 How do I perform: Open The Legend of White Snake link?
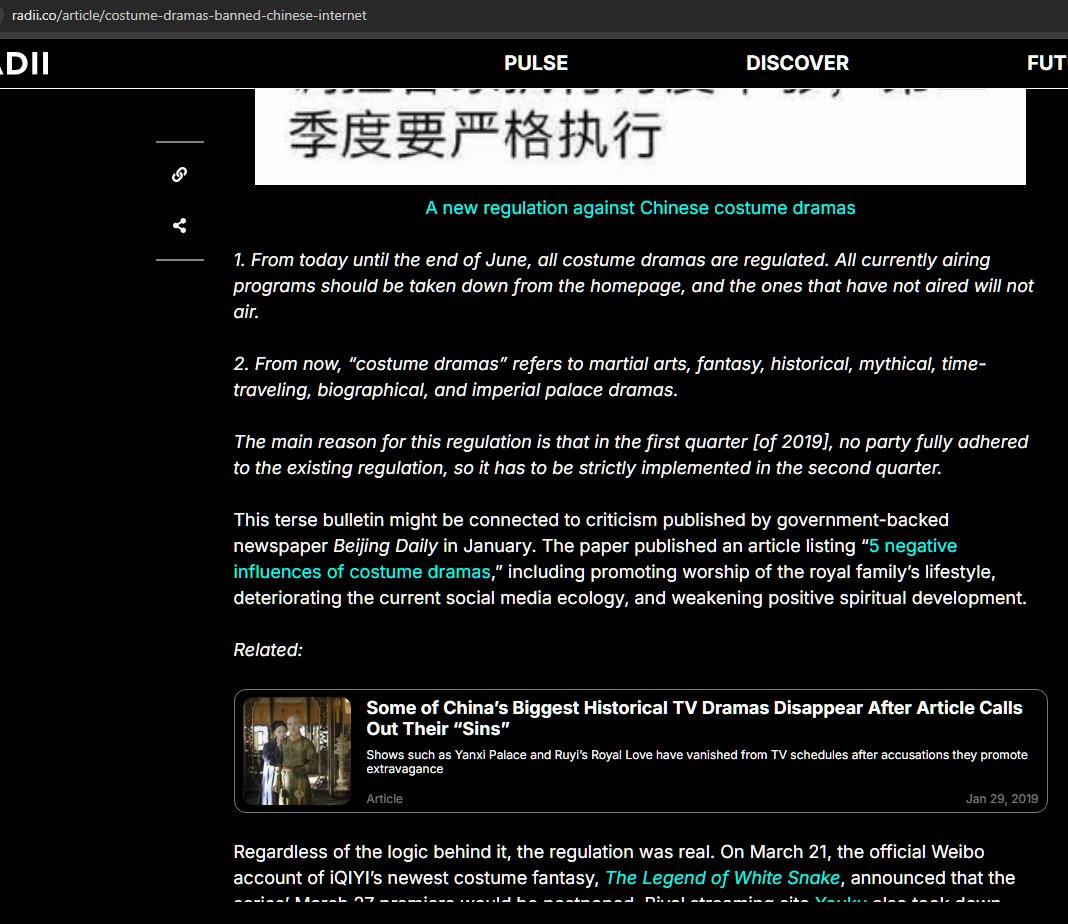coord(722,878)
